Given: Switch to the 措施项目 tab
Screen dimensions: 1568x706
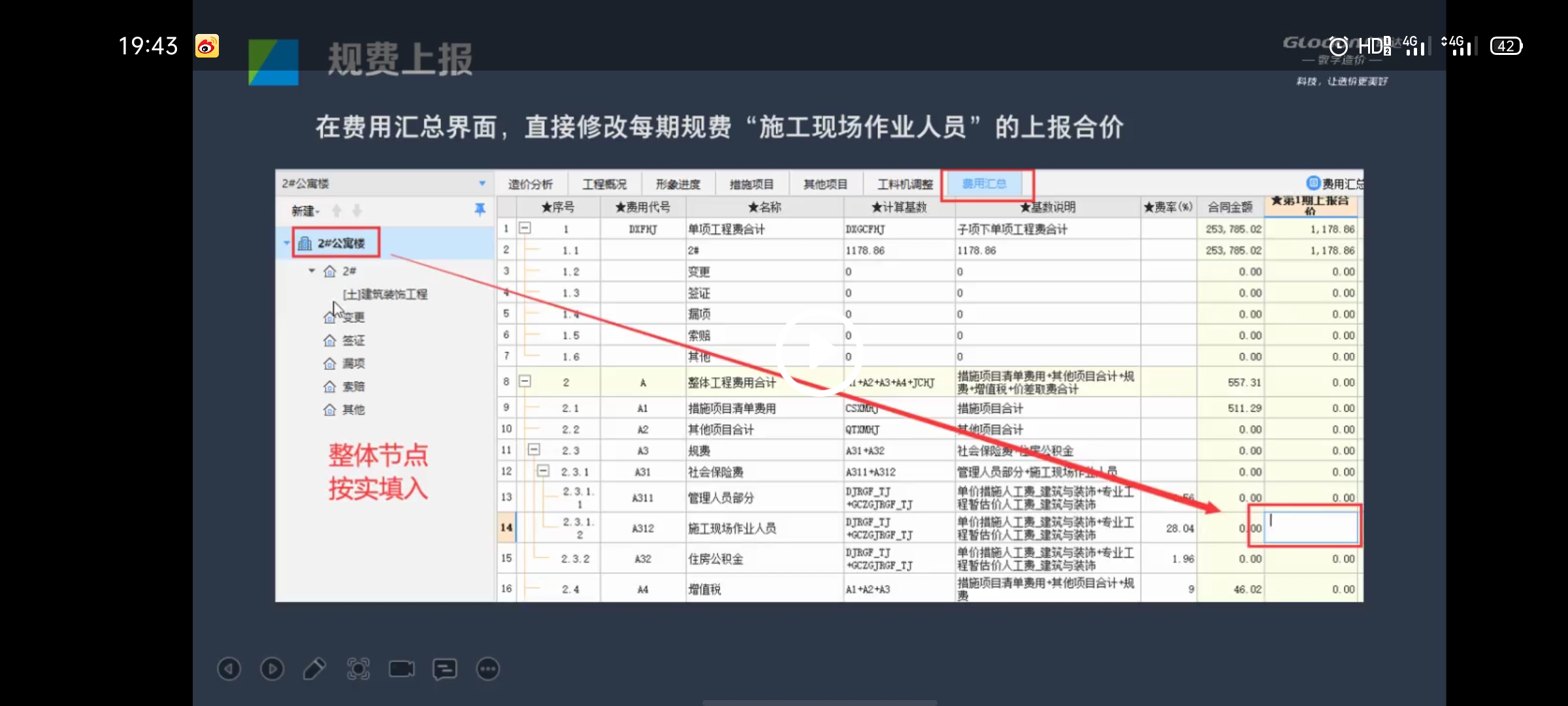Looking at the screenshot, I should 752,184.
